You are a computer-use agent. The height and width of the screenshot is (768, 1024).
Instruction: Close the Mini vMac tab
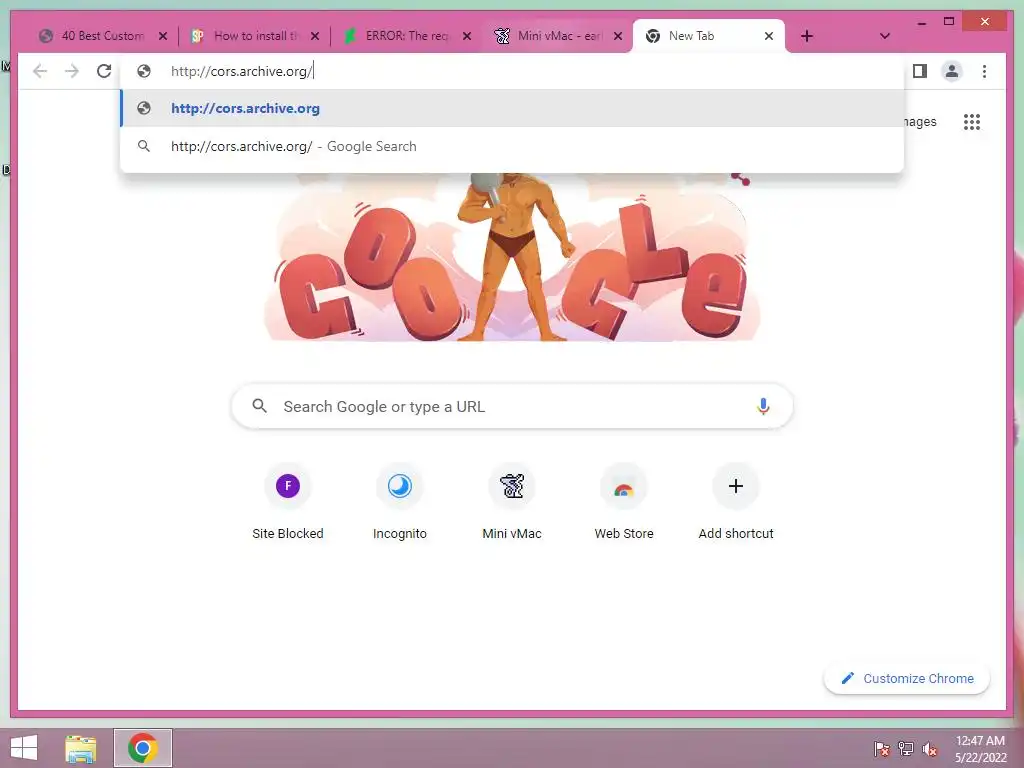618,36
